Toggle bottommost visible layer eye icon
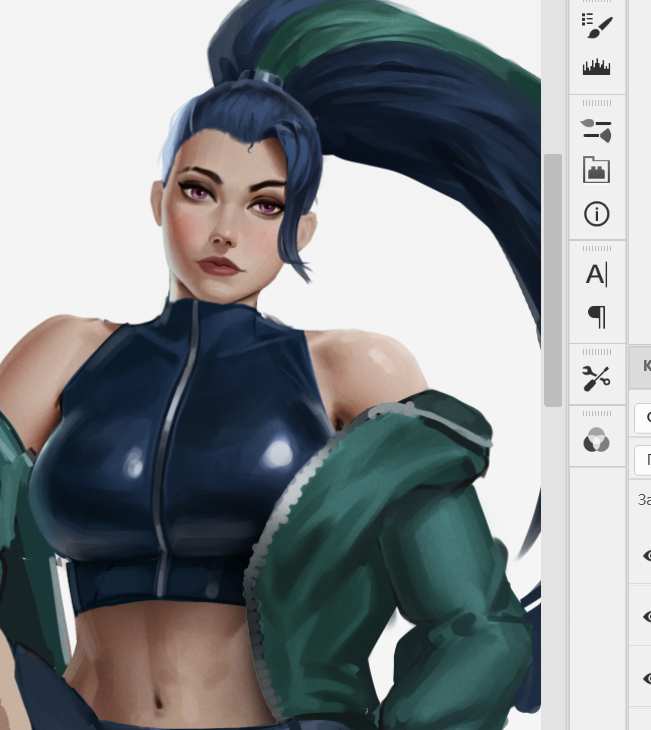 (647, 678)
